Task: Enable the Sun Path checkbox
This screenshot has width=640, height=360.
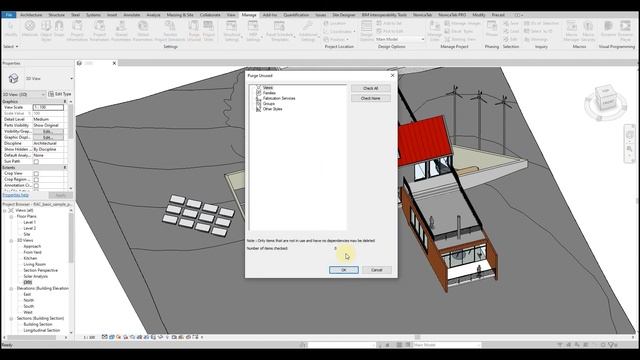Action: click(x=36, y=162)
